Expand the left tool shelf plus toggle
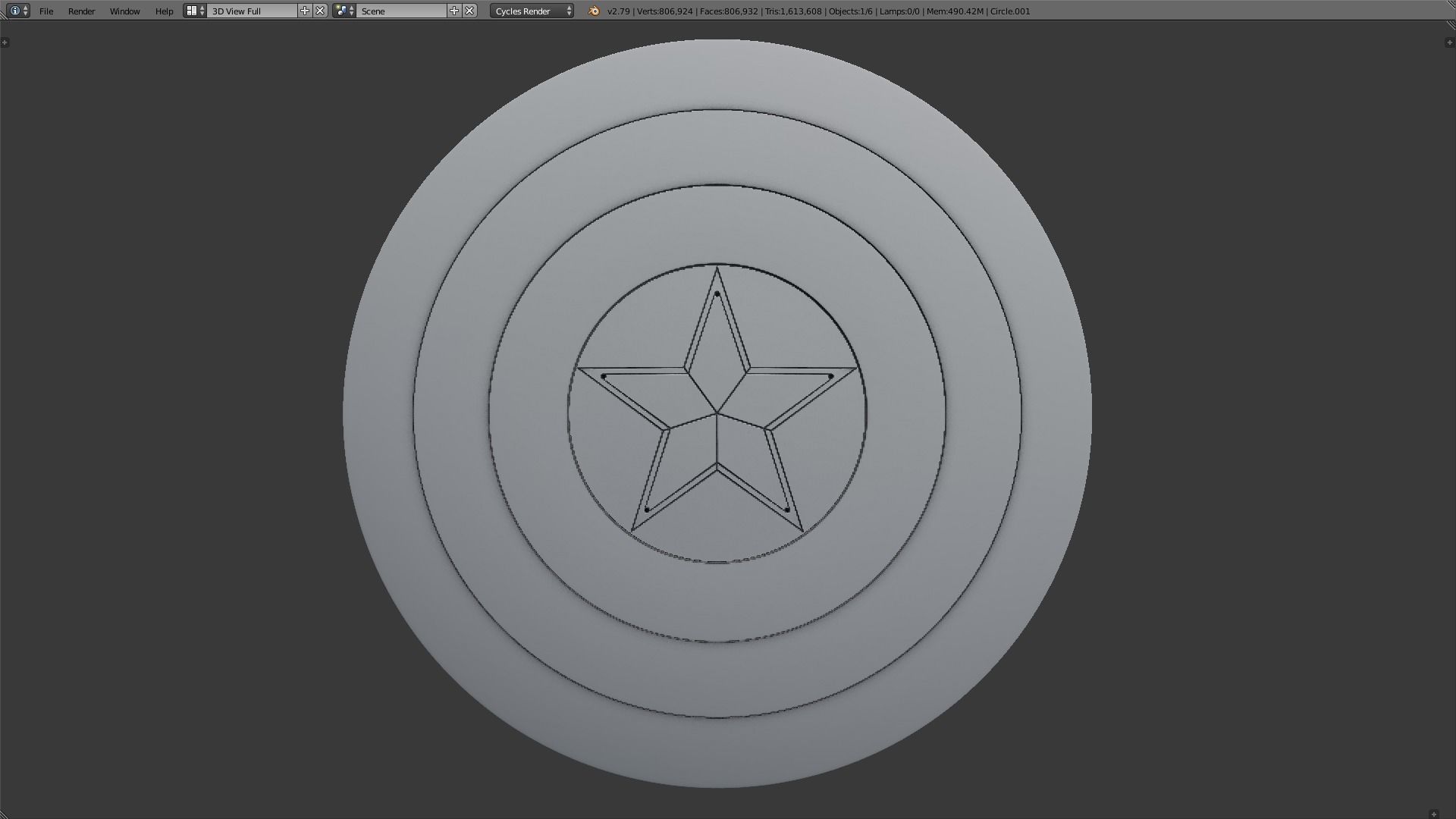Viewport: 1456px width, 819px height. pyautogui.click(x=5, y=42)
